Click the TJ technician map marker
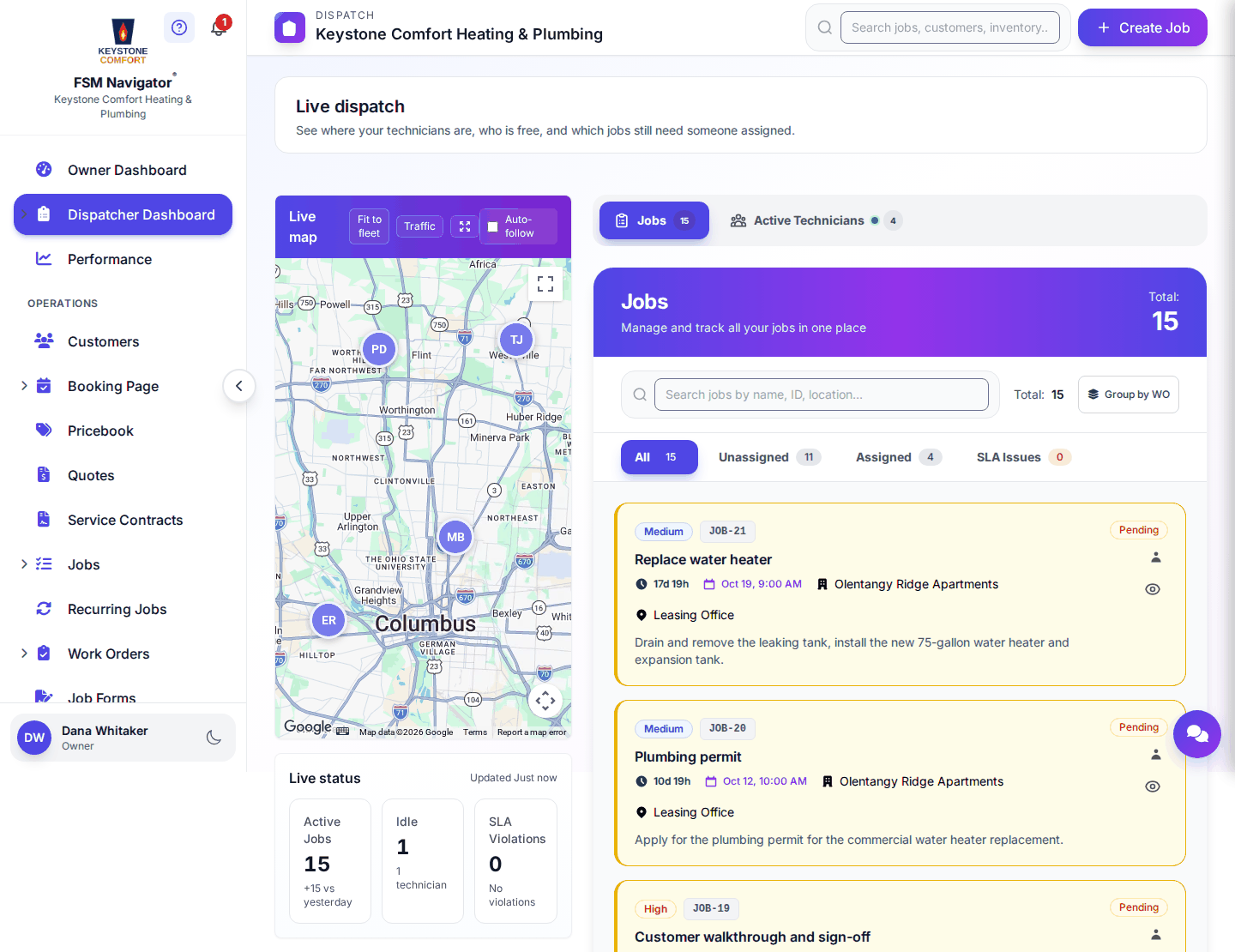1235x952 pixels. [x=516, y=340]
